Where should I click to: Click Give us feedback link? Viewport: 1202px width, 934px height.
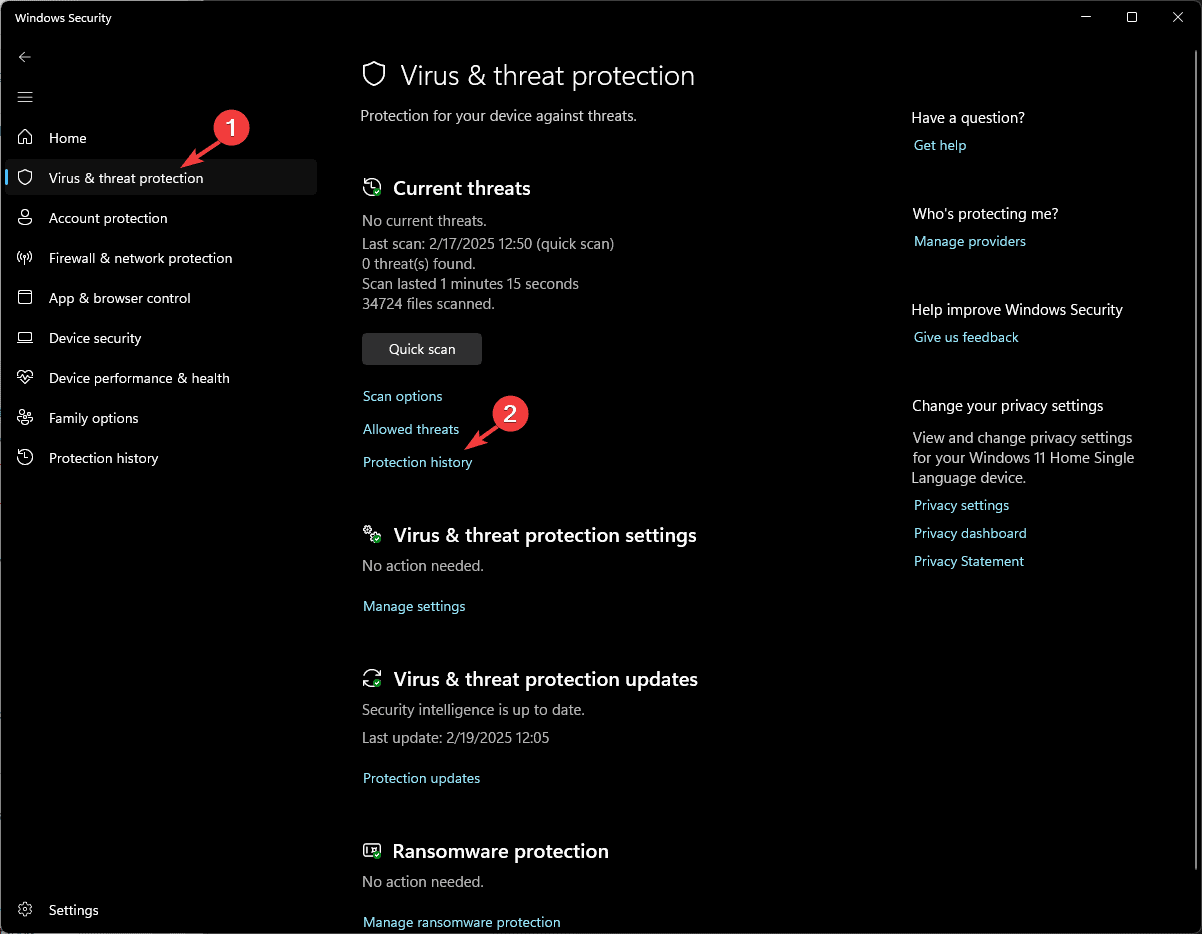tap(966, 337)
